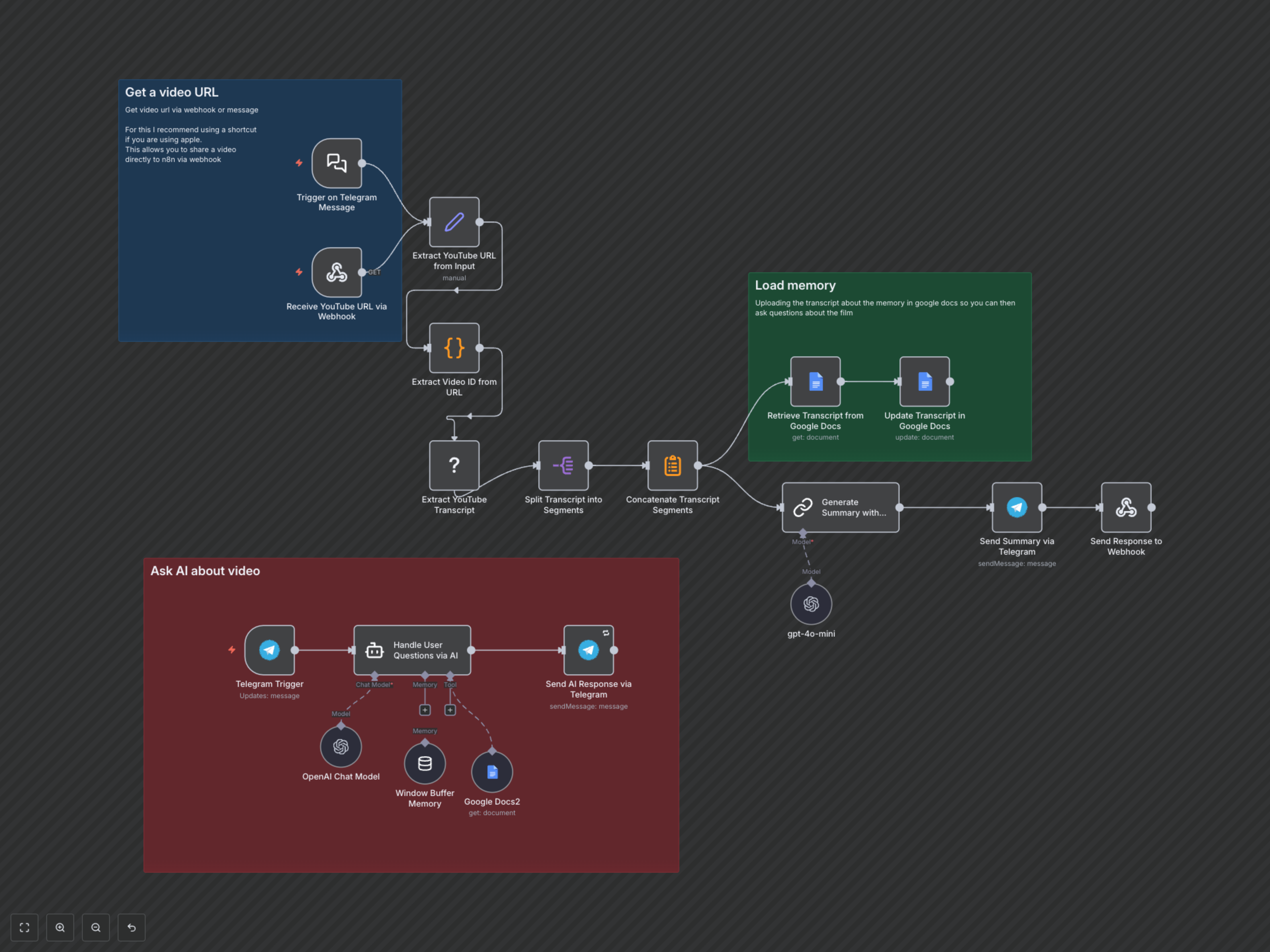1270x952 pixels.
Task: Select the Extract YouTube Transcript node
Action: point(453,465)
